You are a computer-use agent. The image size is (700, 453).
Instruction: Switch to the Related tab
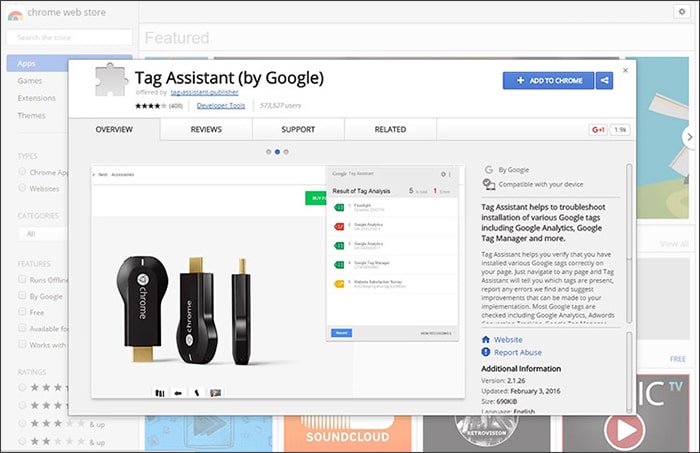click(390, 129)
